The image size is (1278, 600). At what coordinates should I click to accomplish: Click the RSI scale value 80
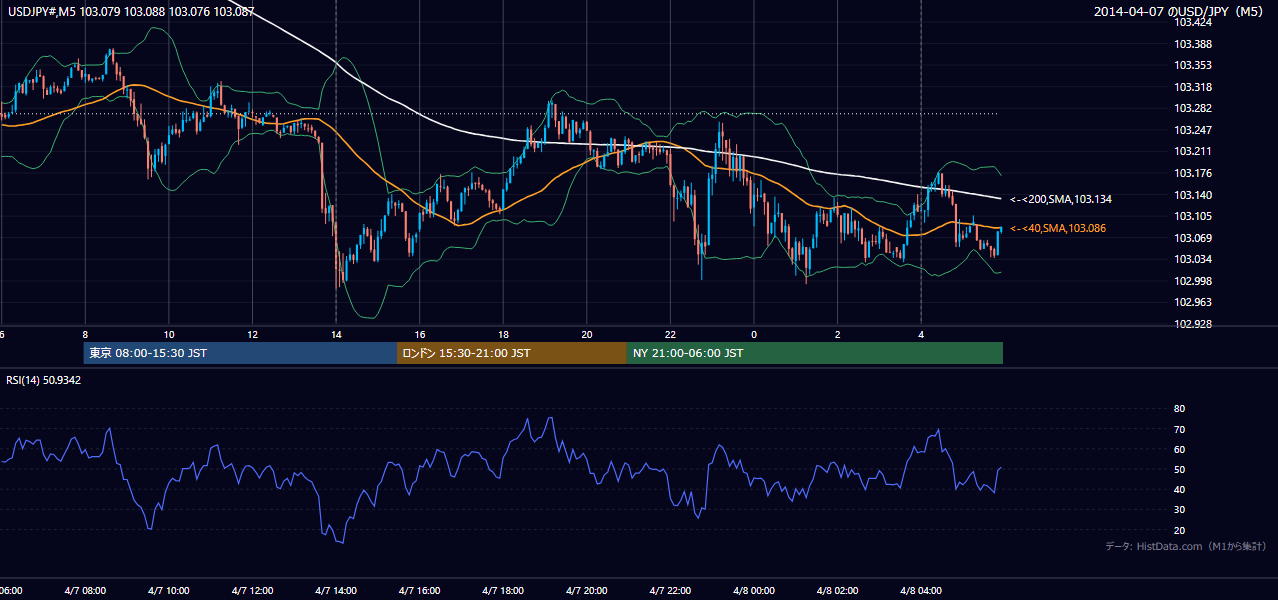1179,409
